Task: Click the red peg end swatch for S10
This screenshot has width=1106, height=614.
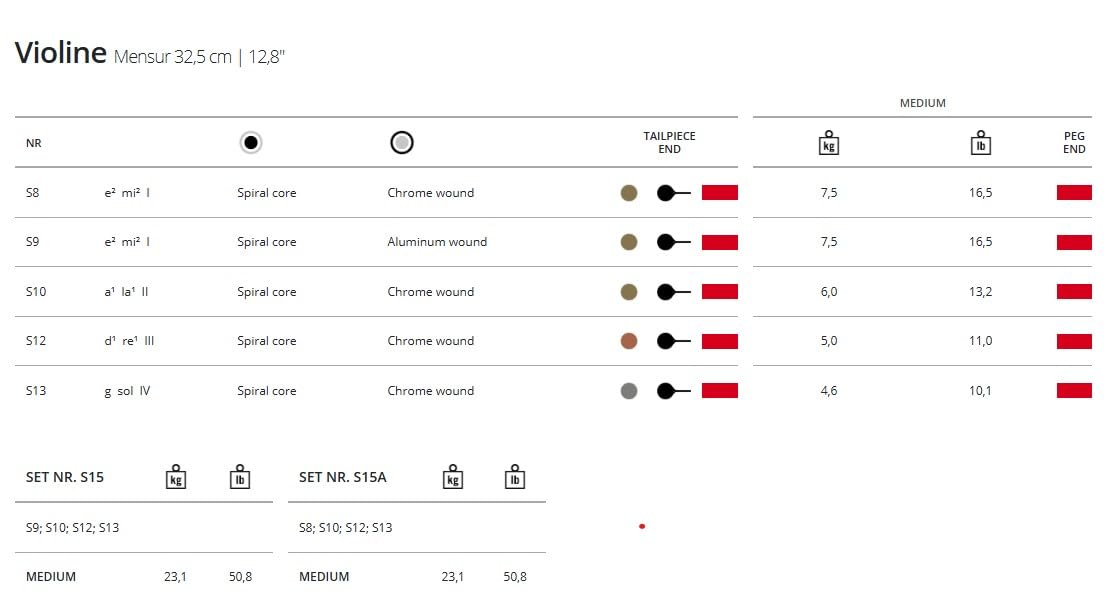Action: [1074, 292]
